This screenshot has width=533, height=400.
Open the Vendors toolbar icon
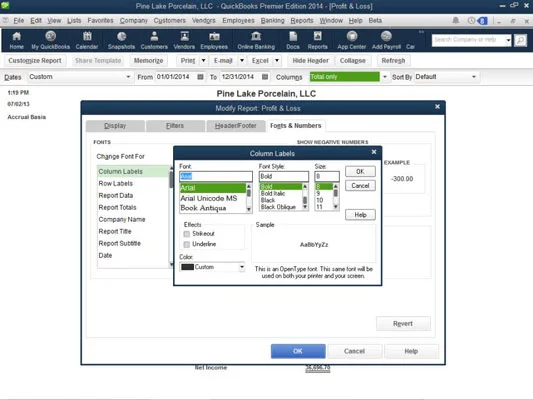pos(184,40)
